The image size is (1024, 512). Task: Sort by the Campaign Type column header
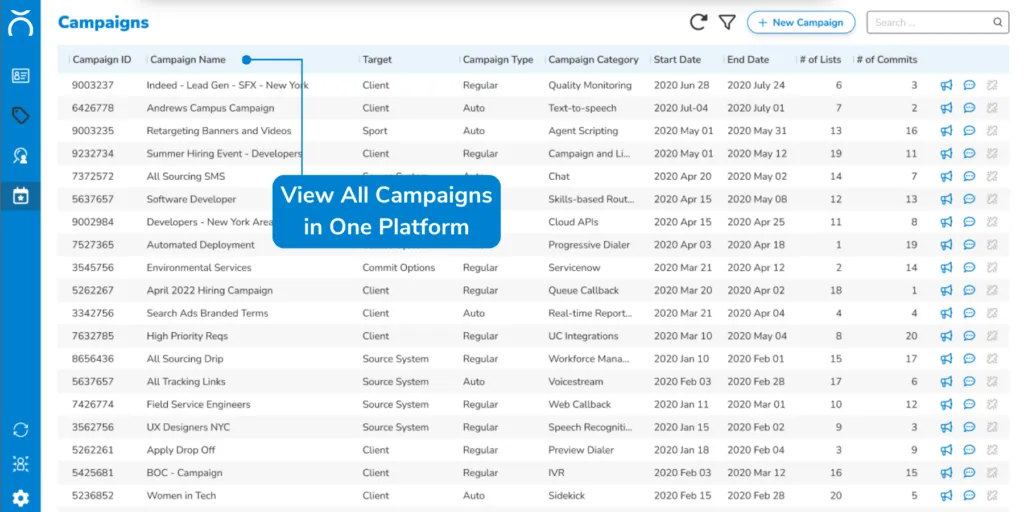[498, 60]
